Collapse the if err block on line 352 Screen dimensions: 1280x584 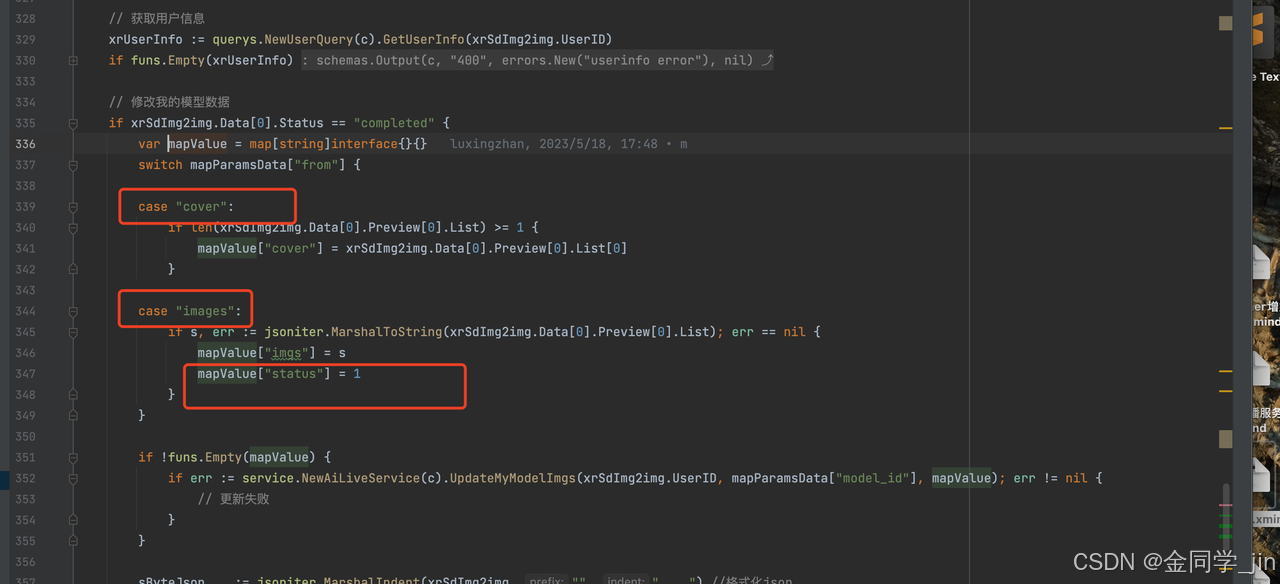pyautogui.click(x=73, y=478)
